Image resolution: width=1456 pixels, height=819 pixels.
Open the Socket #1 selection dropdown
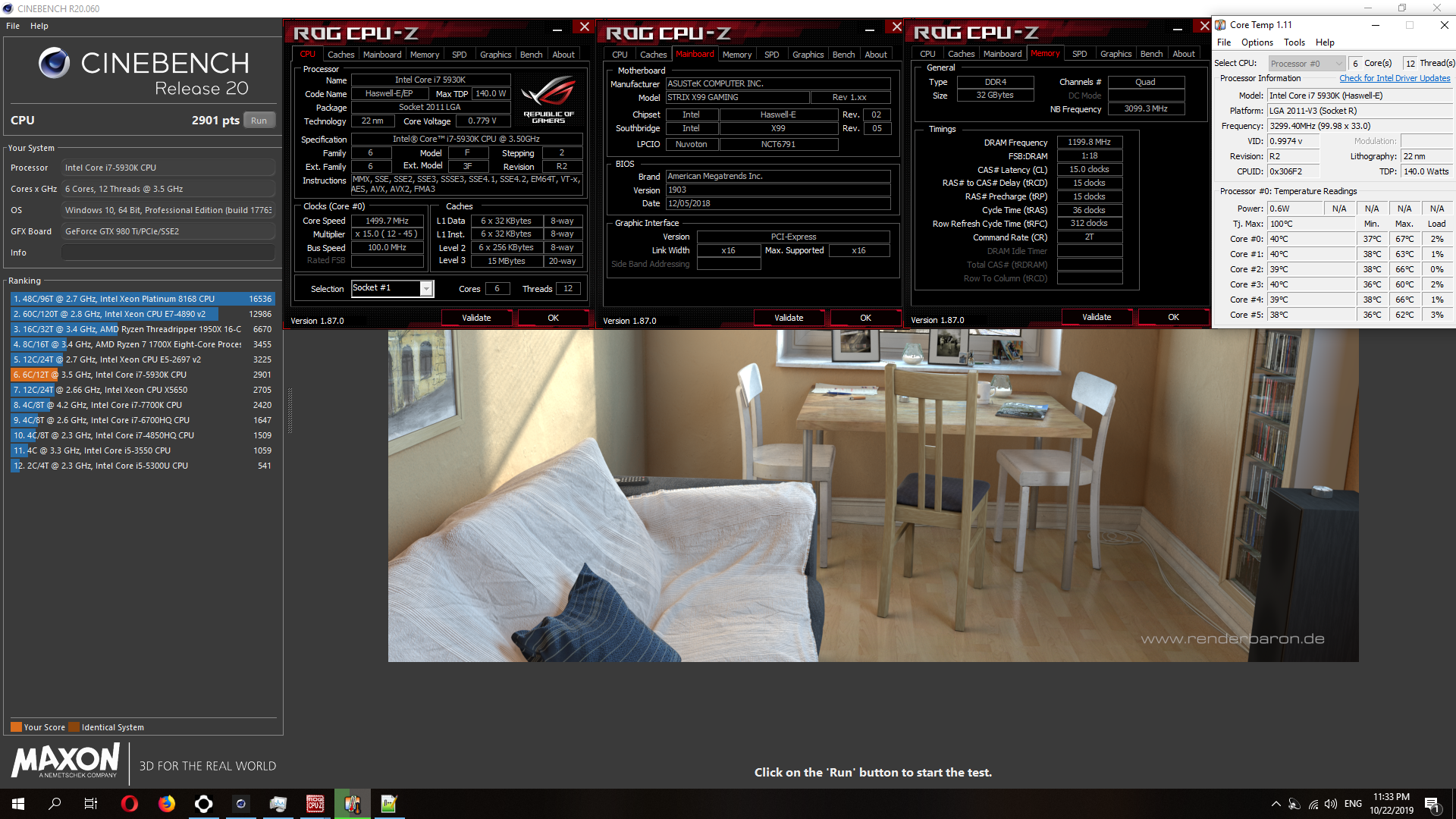point(392,288)
